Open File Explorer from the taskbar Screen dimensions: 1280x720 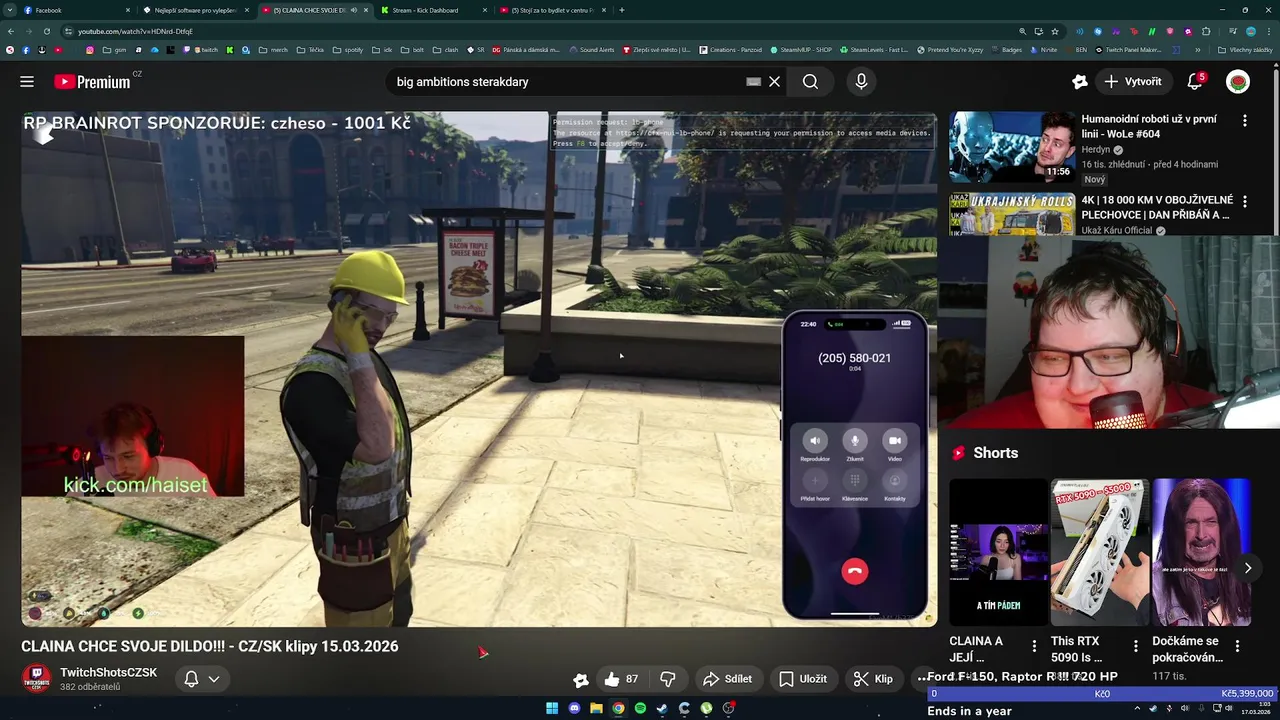tap(596, 708)
